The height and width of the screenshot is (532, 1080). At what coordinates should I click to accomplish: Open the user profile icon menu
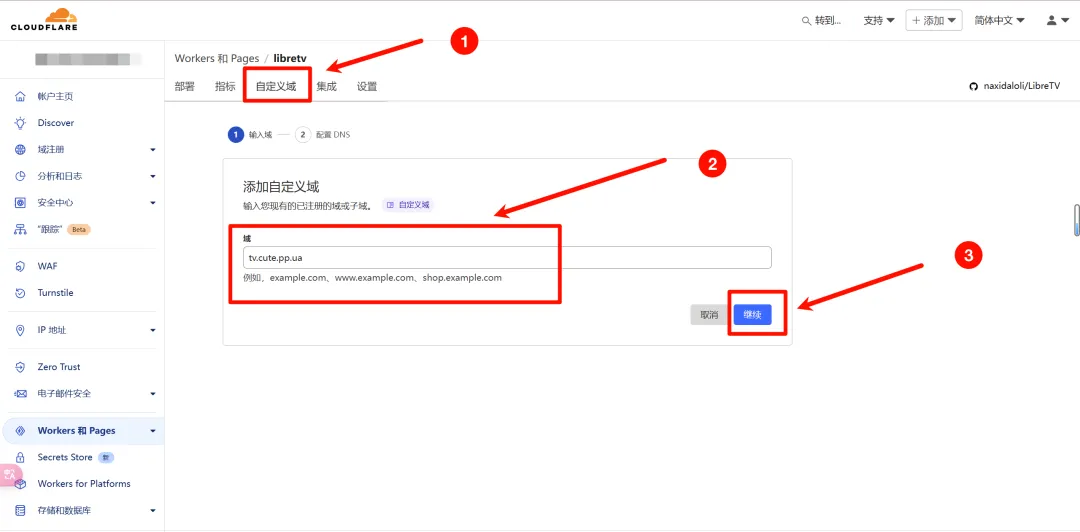pos(1057,21)
